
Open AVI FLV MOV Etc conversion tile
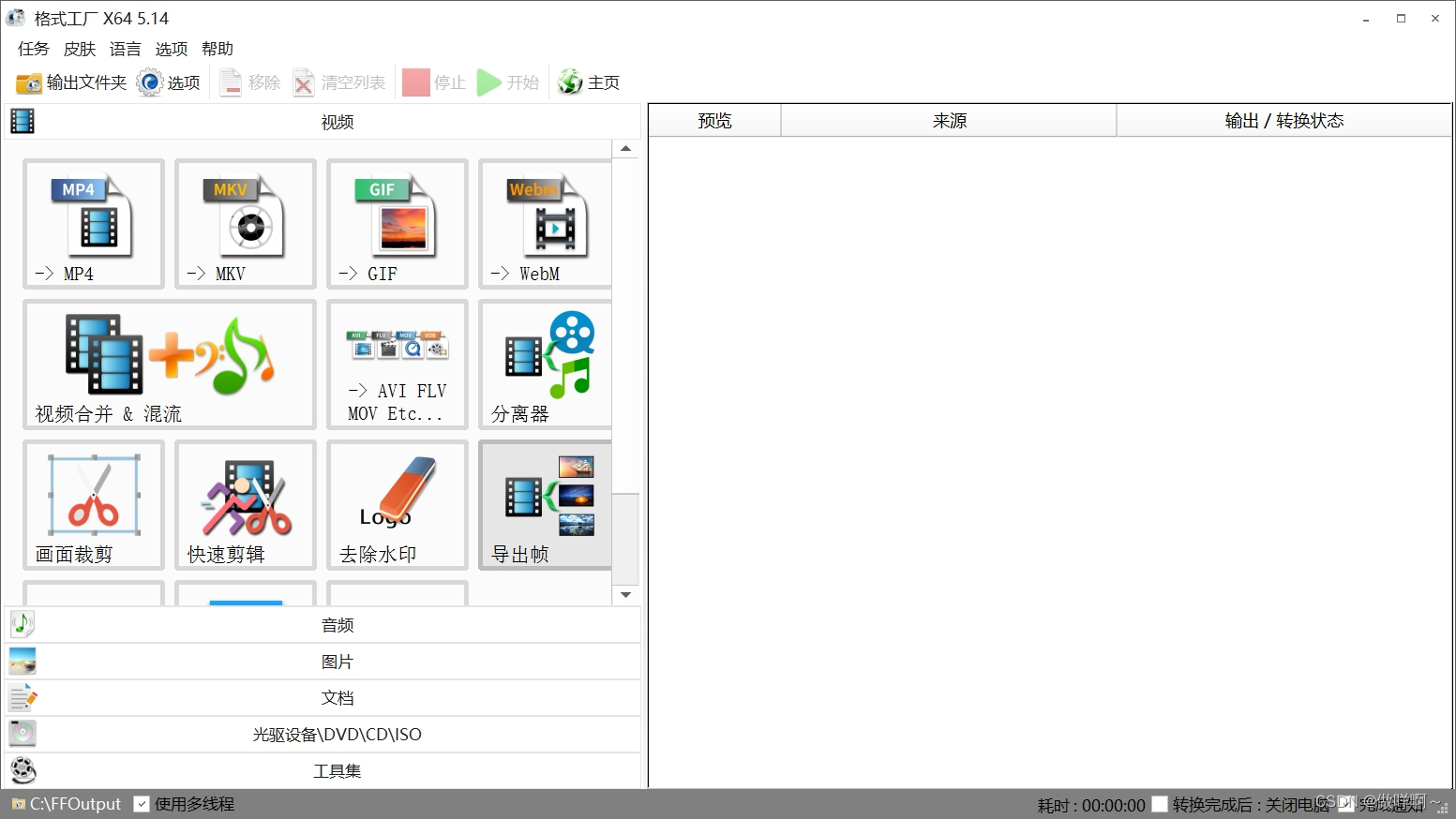point(398,365)
